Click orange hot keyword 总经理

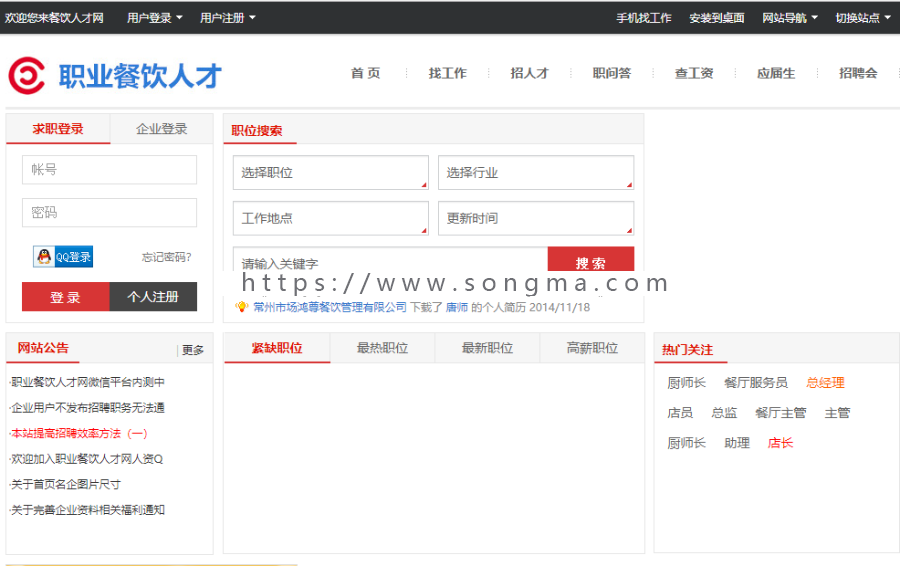tap(825, 383)
